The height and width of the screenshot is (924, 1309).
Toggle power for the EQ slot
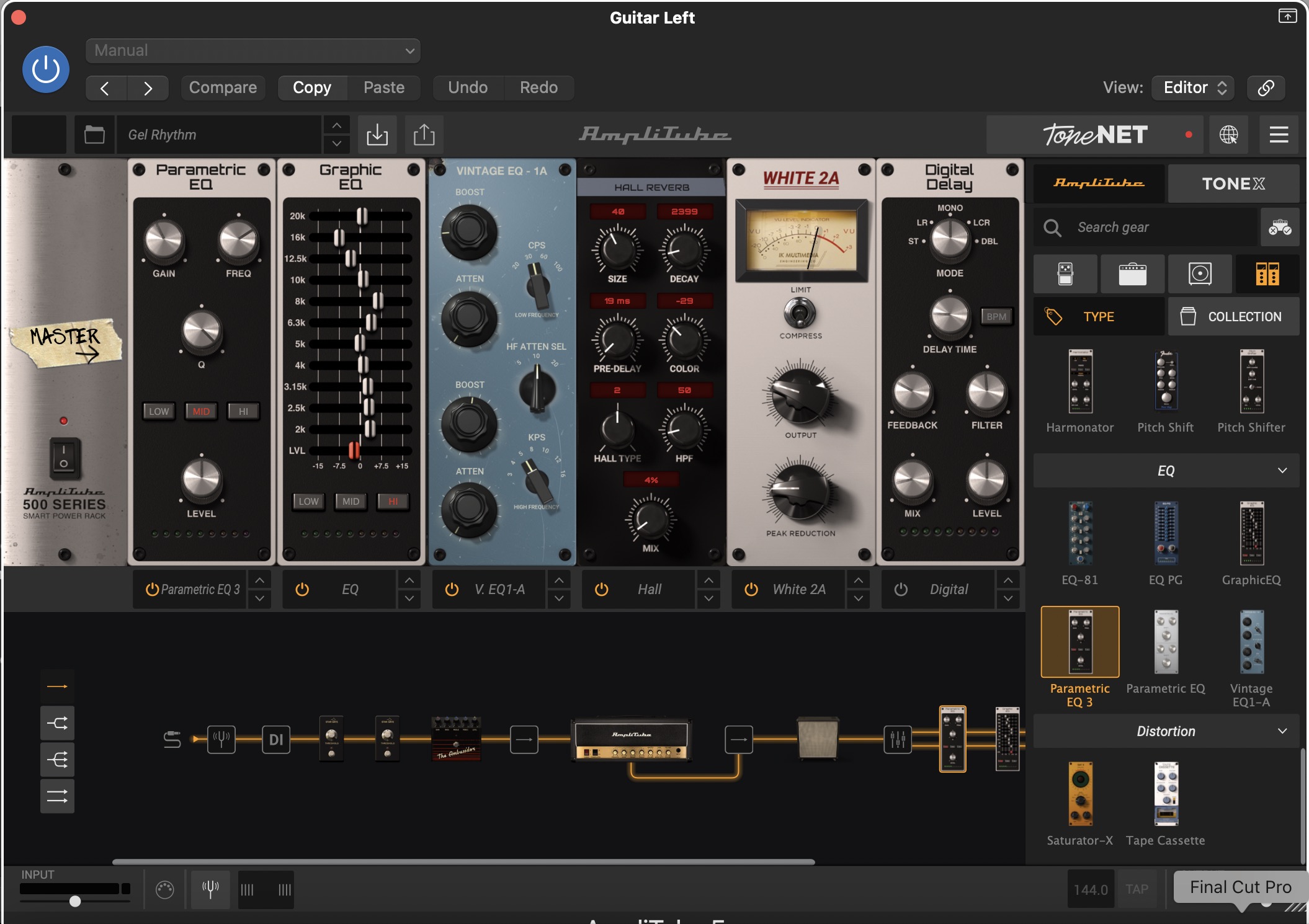coord(302,589)
